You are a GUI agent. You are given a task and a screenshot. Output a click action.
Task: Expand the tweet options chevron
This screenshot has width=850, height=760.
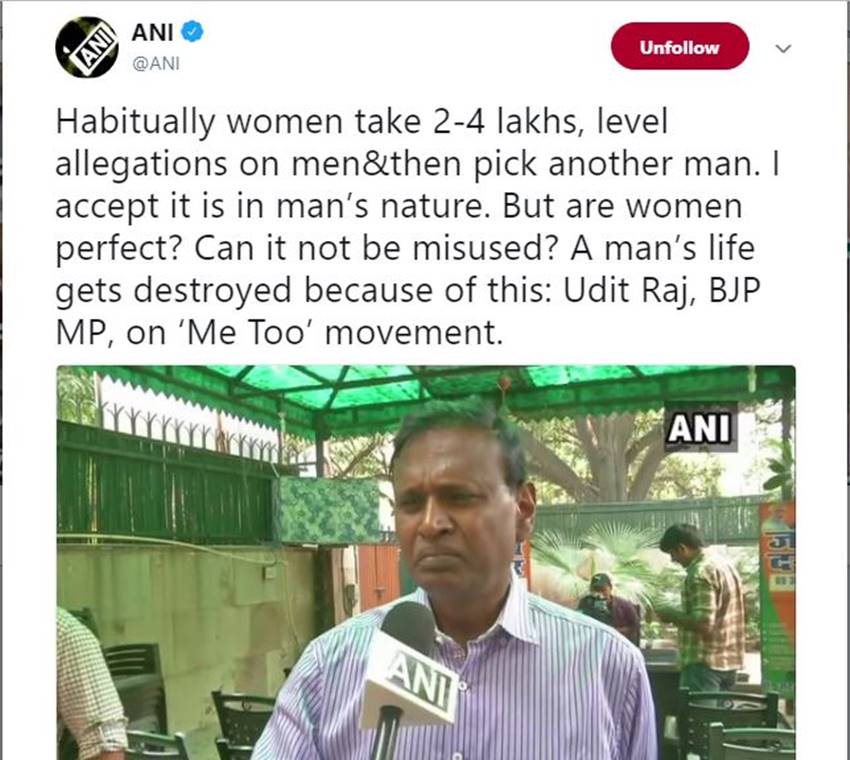783,47
